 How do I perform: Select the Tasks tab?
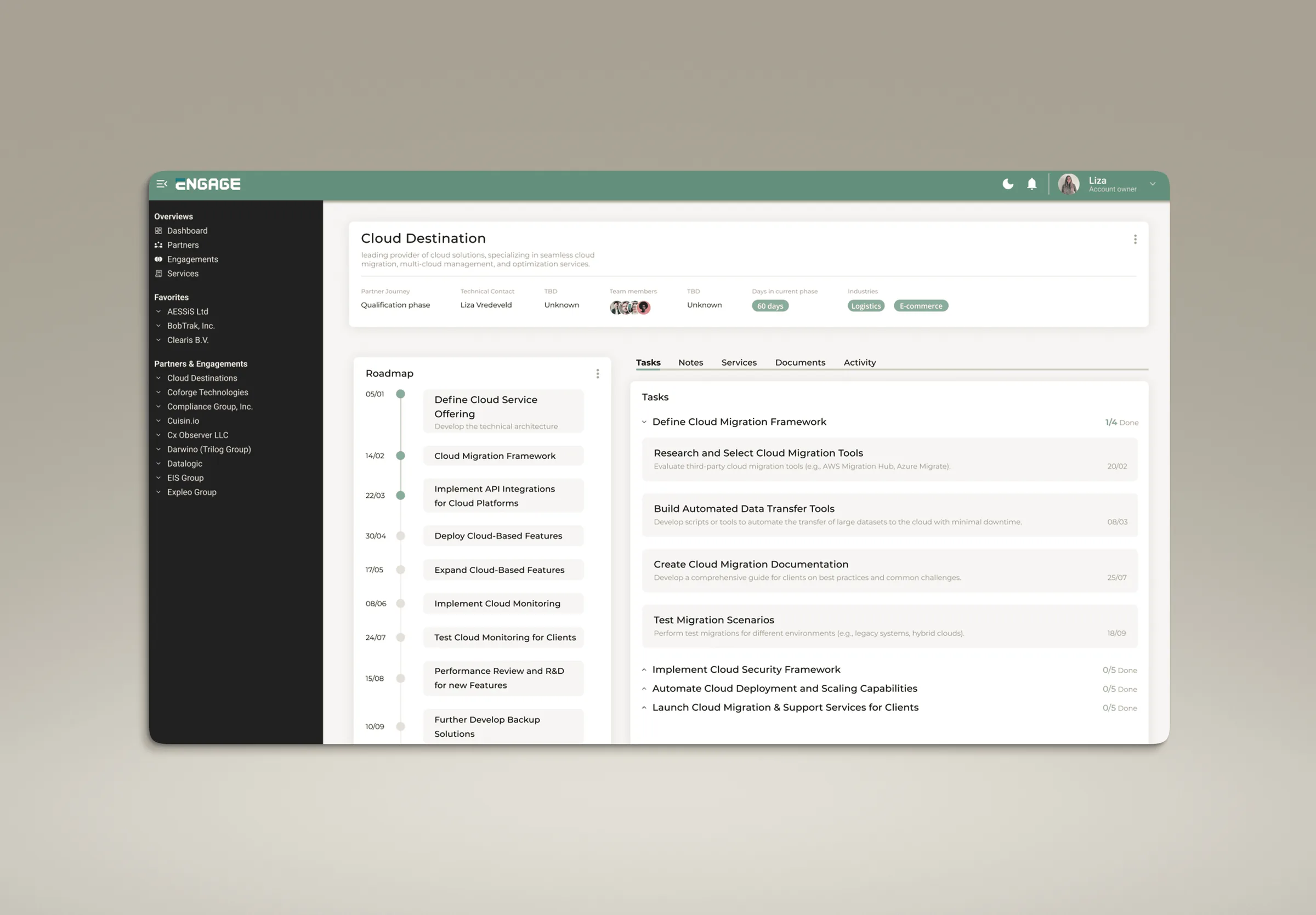coord(648,363)
